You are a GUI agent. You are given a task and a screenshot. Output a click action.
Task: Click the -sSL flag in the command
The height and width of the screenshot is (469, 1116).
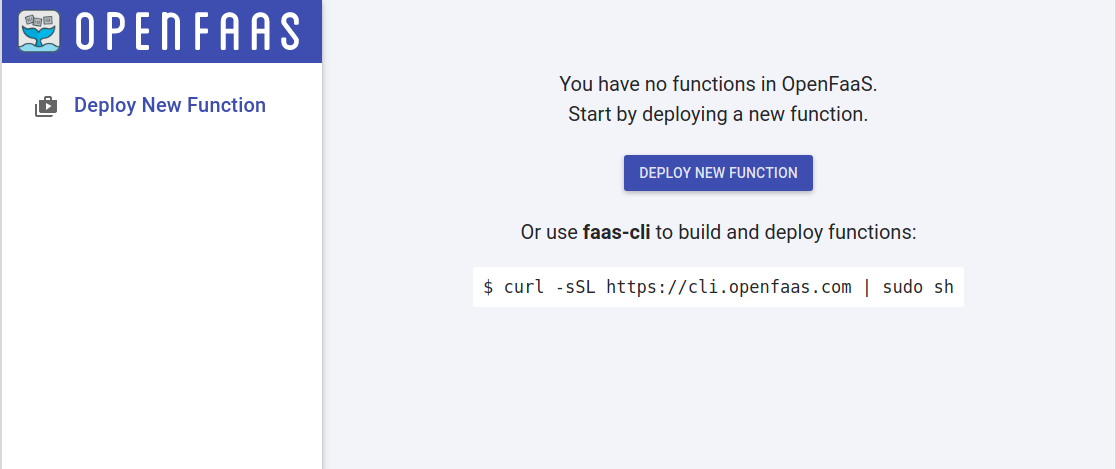pyautogui.click(x=575, y=287)
